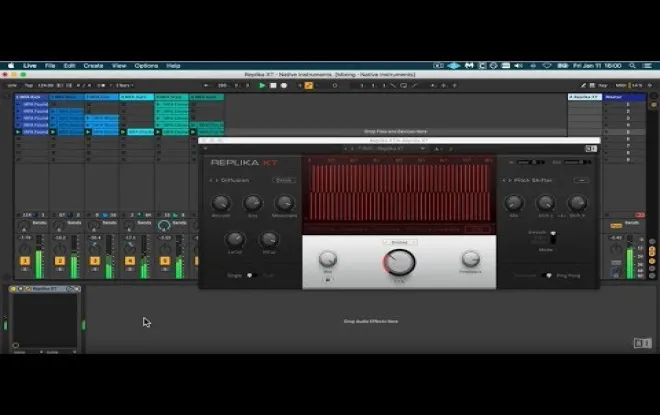Image resolution: width=660 pixels, height=415 pixels.
Task: Open the Pitch Shifter options dropdown
Action: [x=581, y=180]
